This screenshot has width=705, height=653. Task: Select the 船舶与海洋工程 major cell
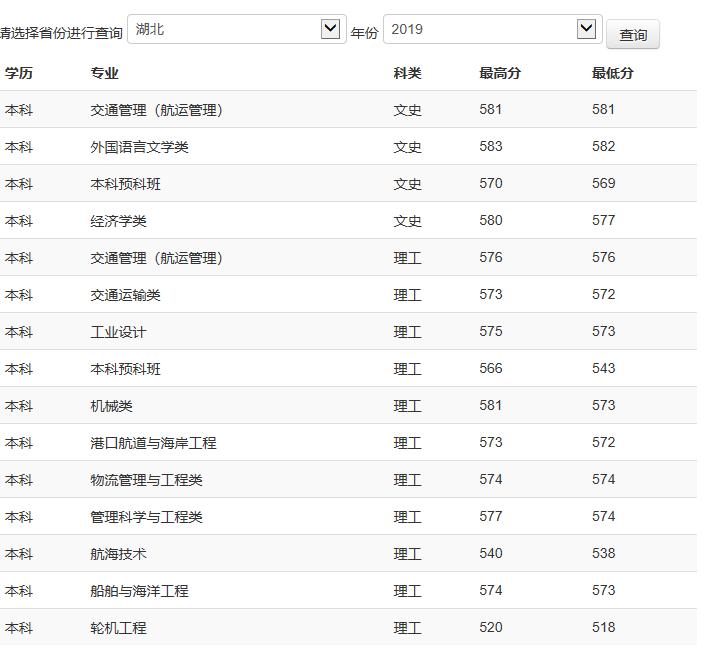[139, 590]
